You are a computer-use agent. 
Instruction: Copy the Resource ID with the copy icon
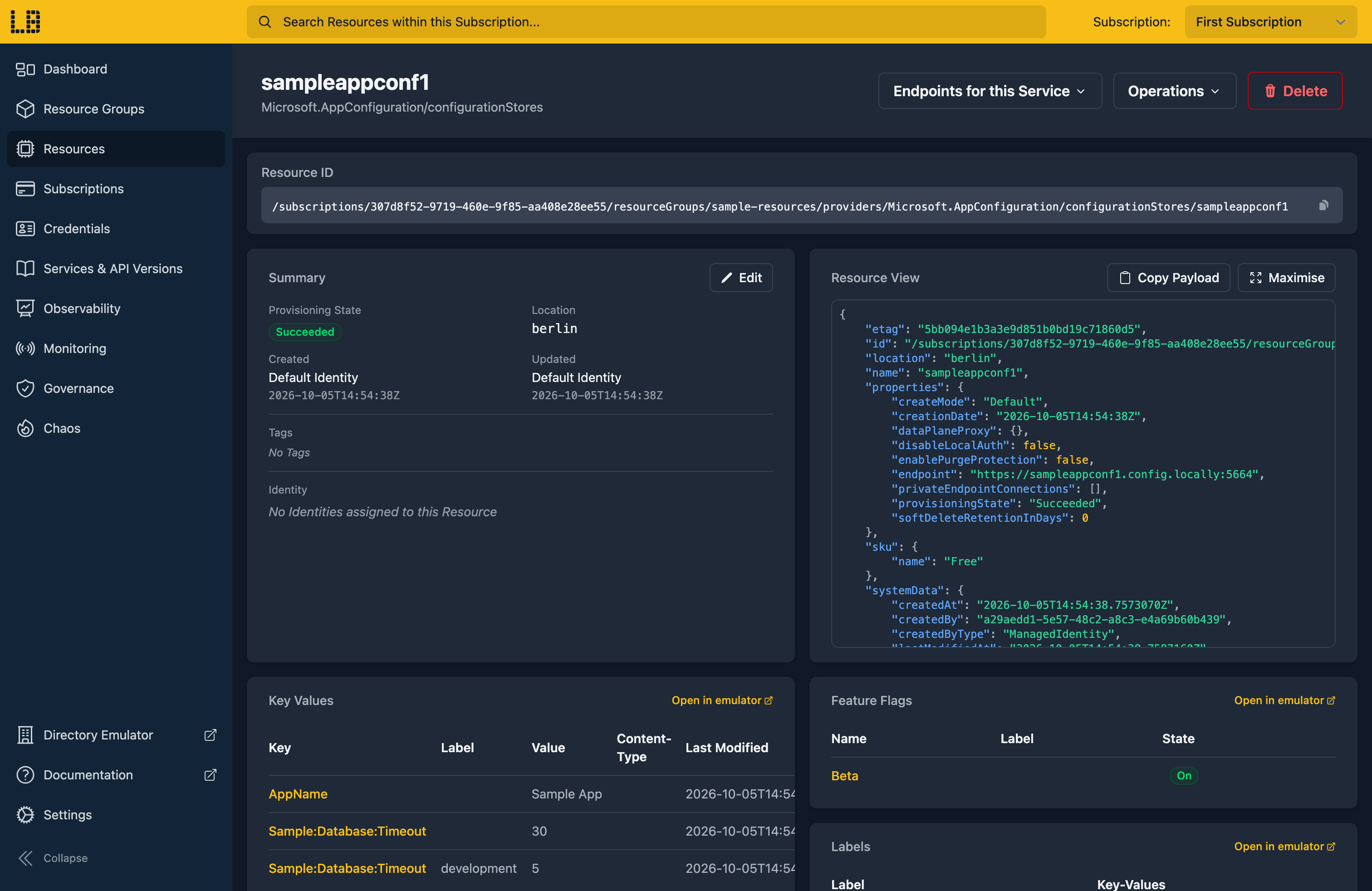[1323, 205]
